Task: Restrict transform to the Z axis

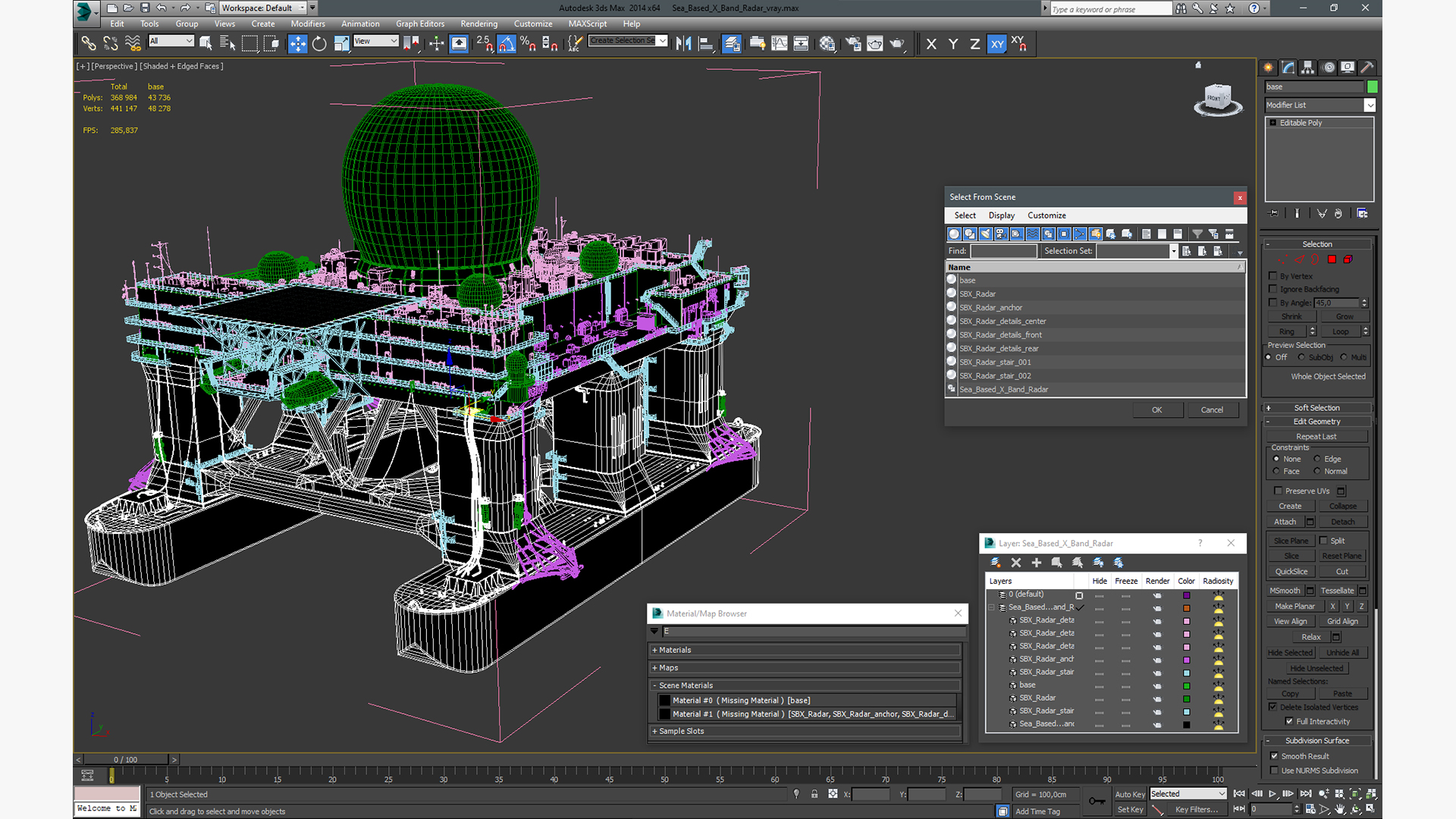Action: coord(974,44)
